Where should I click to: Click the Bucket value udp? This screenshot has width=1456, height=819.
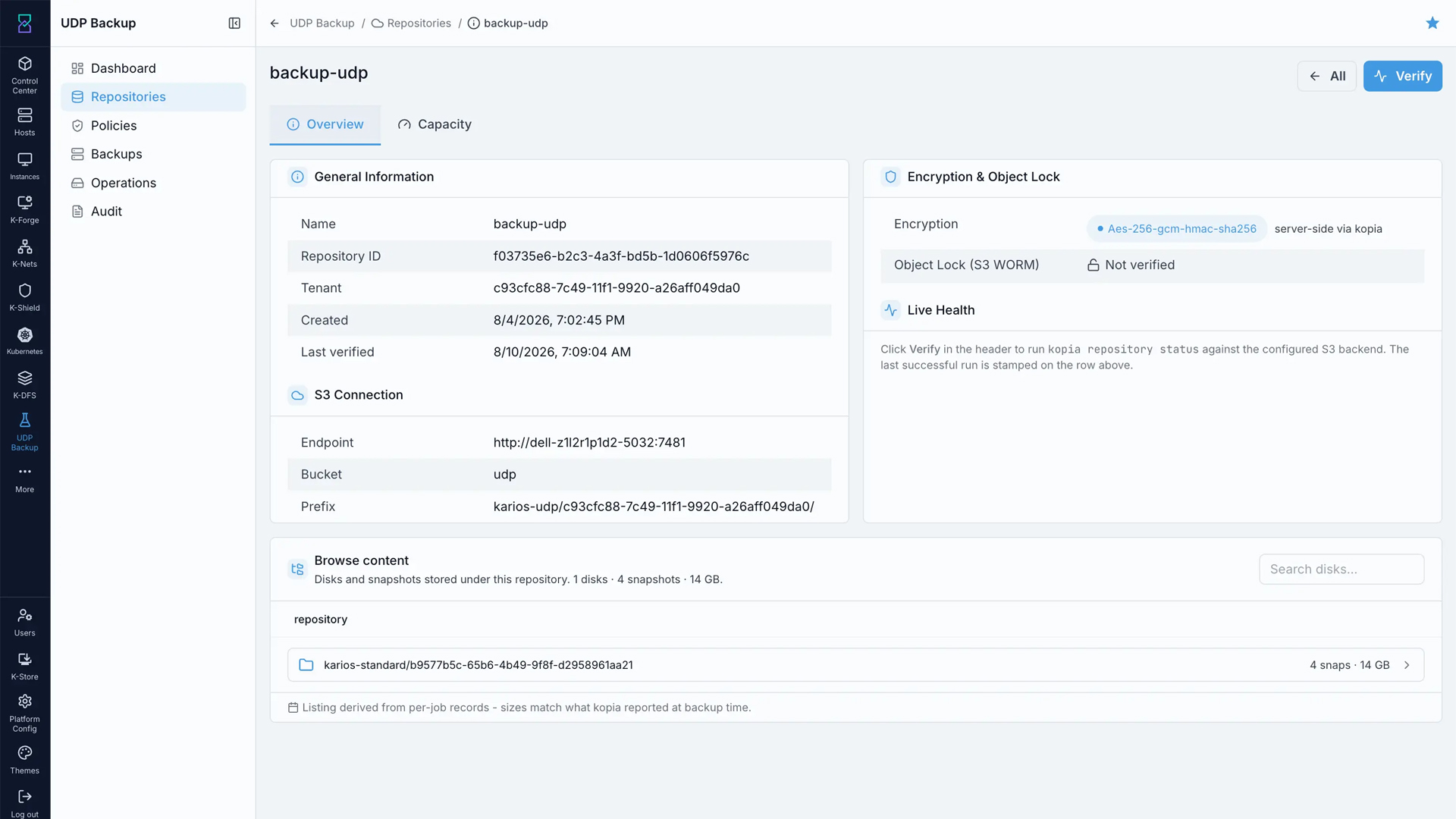(x=505, y=475)
